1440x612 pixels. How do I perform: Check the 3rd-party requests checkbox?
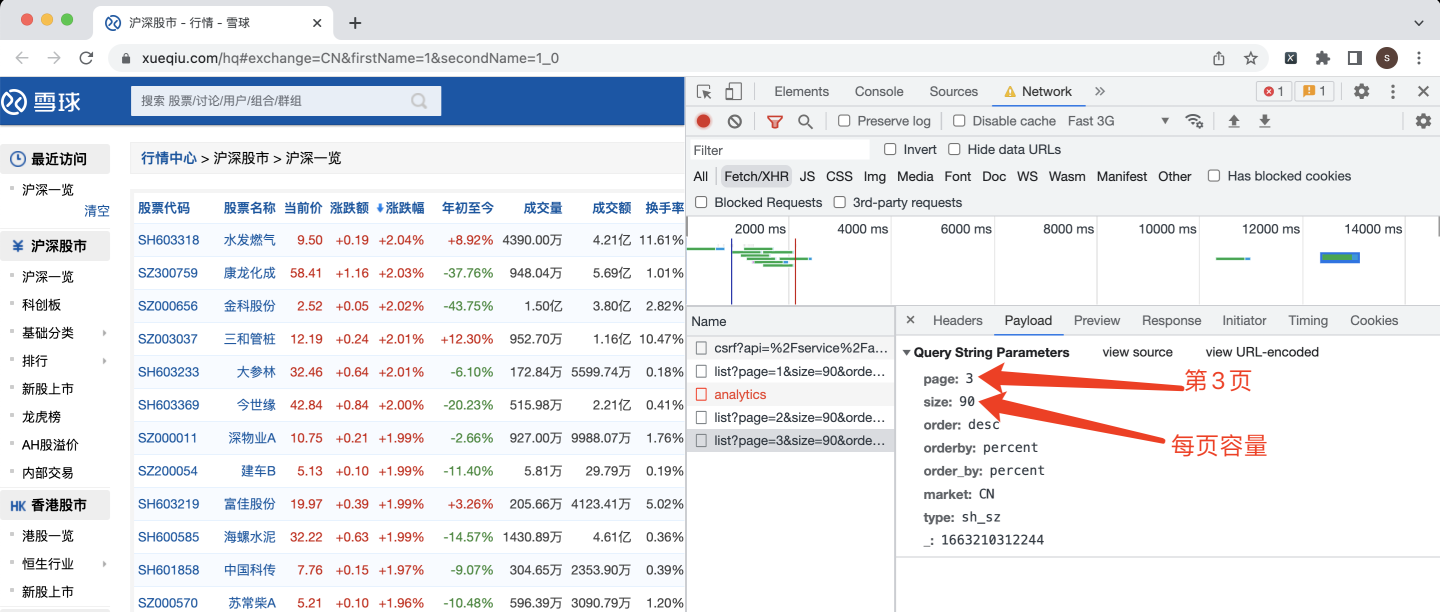tap(839, 202)
